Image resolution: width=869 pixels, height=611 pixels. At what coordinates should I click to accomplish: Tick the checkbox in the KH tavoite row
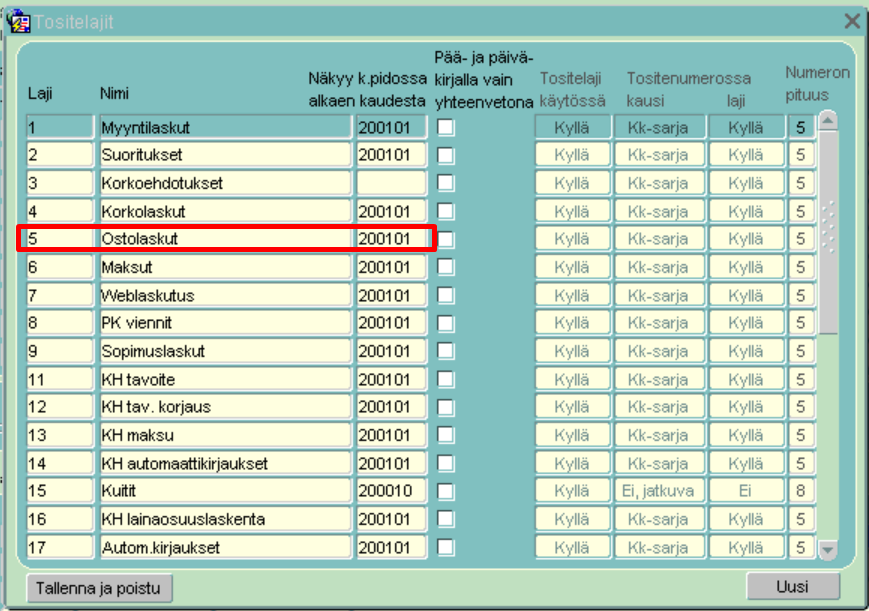point(446,379)
